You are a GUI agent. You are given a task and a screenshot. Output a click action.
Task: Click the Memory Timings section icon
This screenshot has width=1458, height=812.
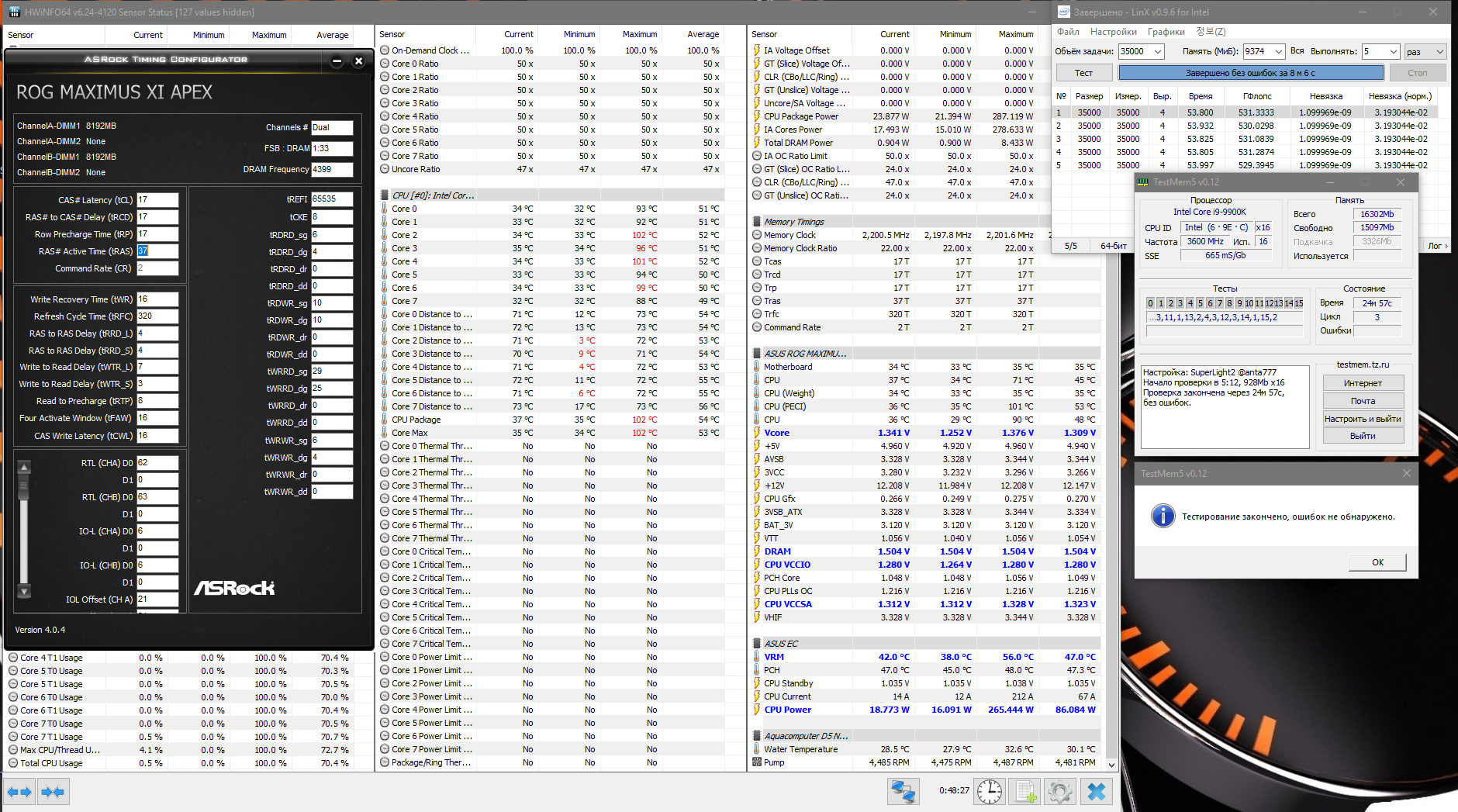(757, 222)
